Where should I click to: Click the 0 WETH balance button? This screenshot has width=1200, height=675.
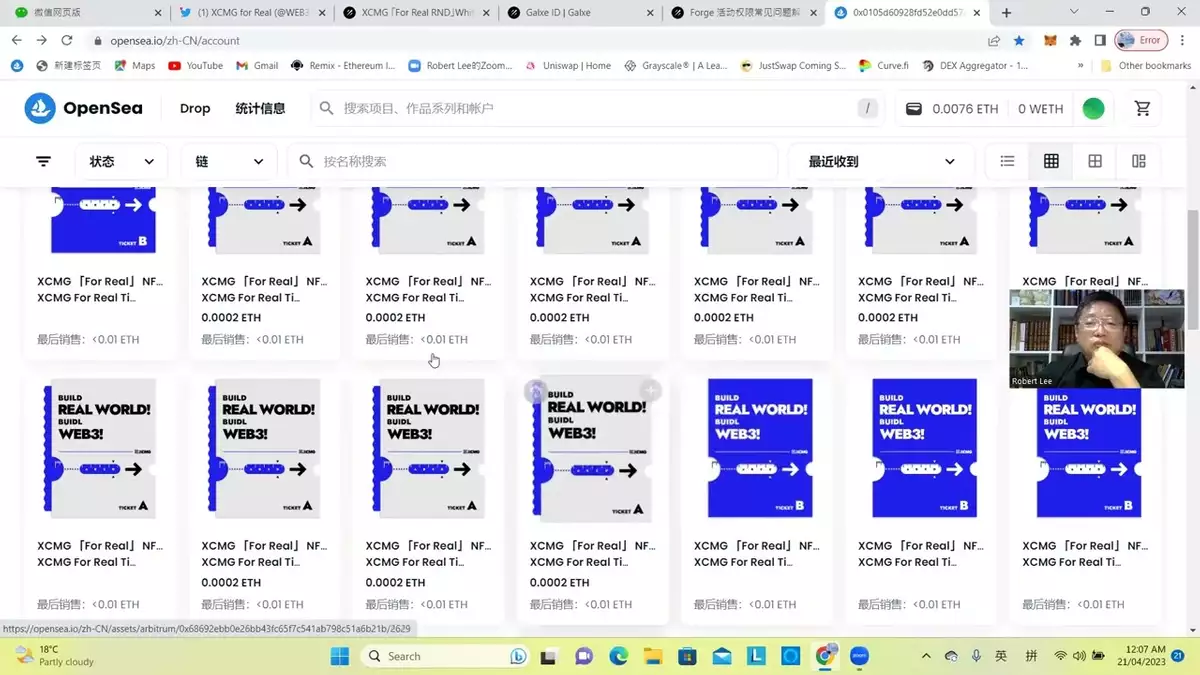[1040, 108]
